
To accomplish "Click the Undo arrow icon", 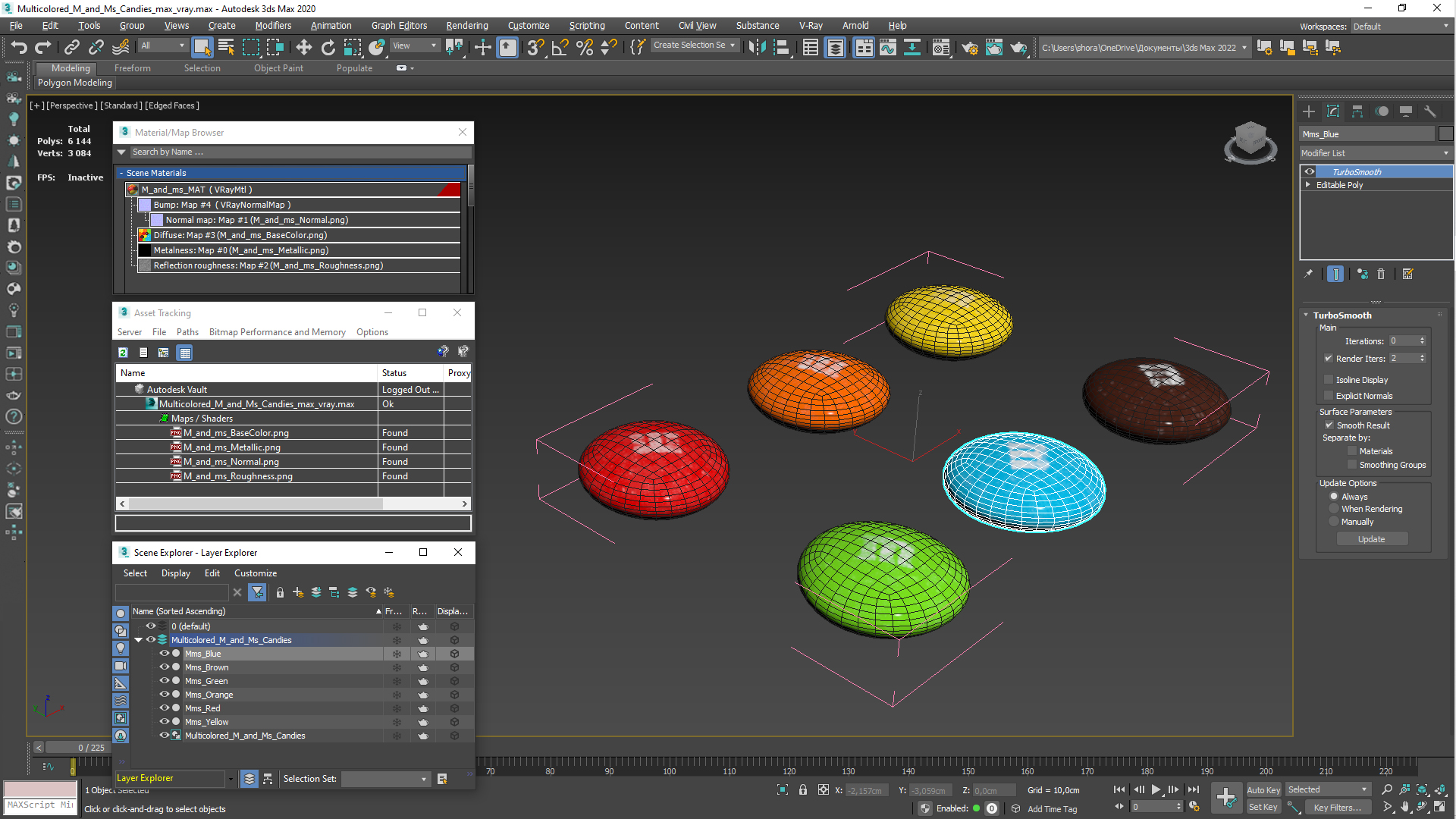I will click(18, 48).
